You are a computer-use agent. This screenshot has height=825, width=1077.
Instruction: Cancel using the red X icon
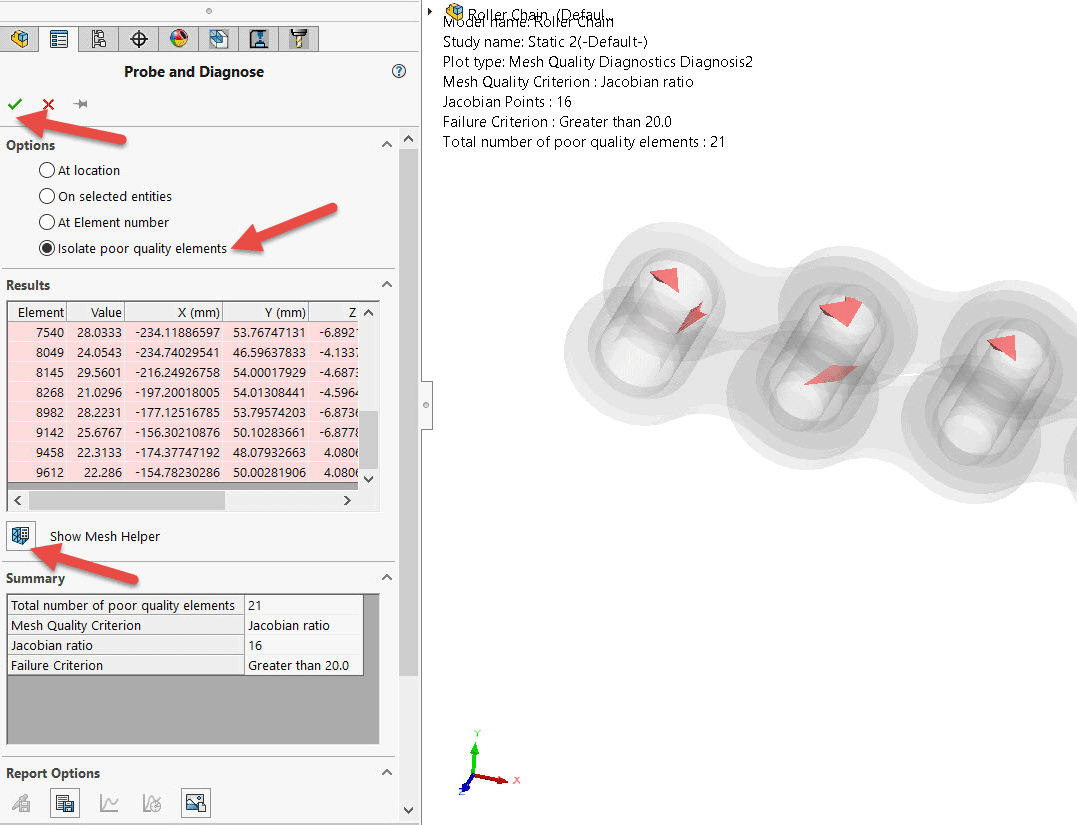point(48,104)
